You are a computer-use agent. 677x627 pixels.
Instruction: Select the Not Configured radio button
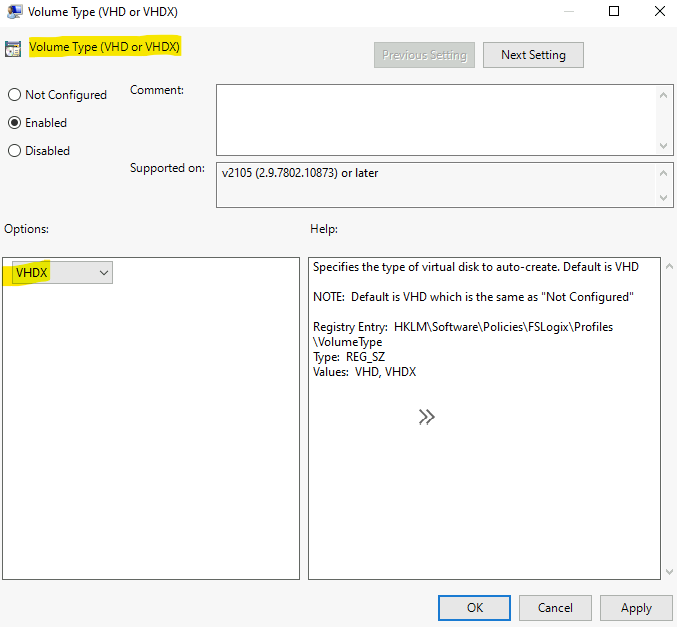tap(14, 95)
